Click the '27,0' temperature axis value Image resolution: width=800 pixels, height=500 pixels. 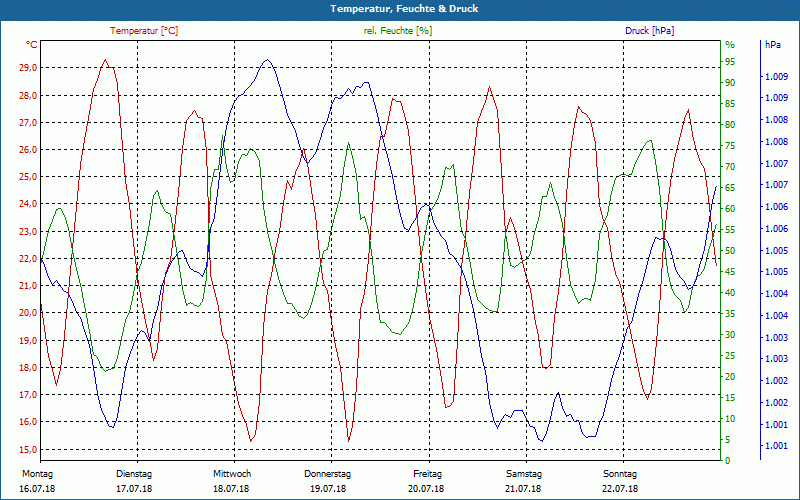pos(28,122)
